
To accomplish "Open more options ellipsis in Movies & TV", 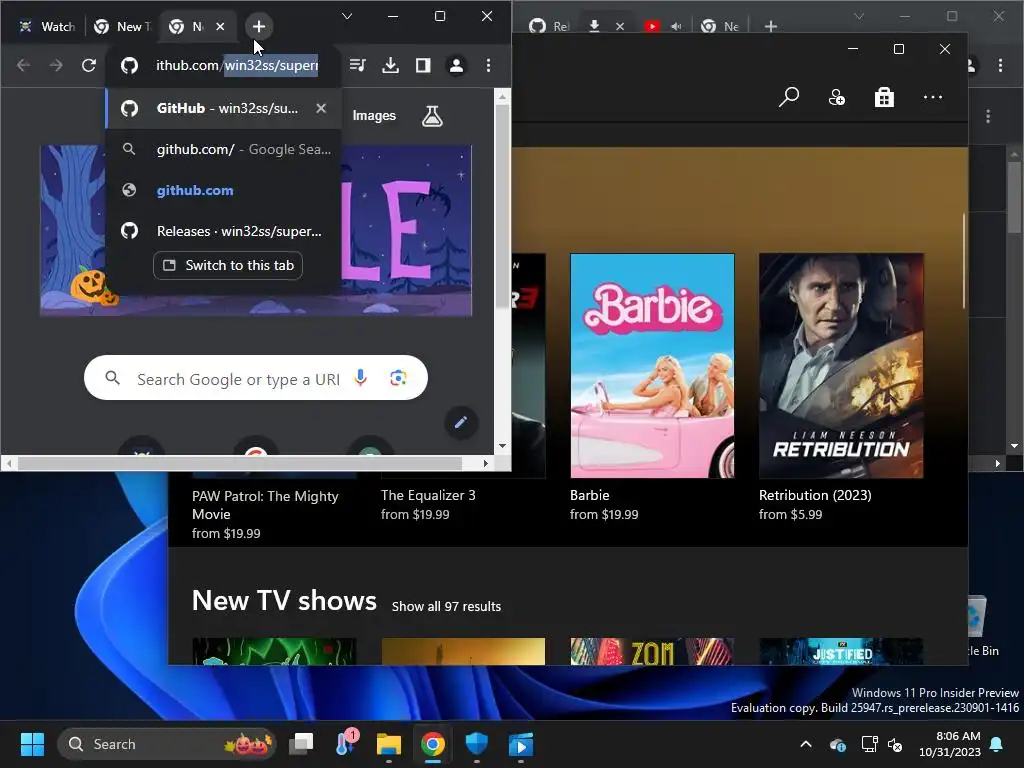I will pos(933,97).
